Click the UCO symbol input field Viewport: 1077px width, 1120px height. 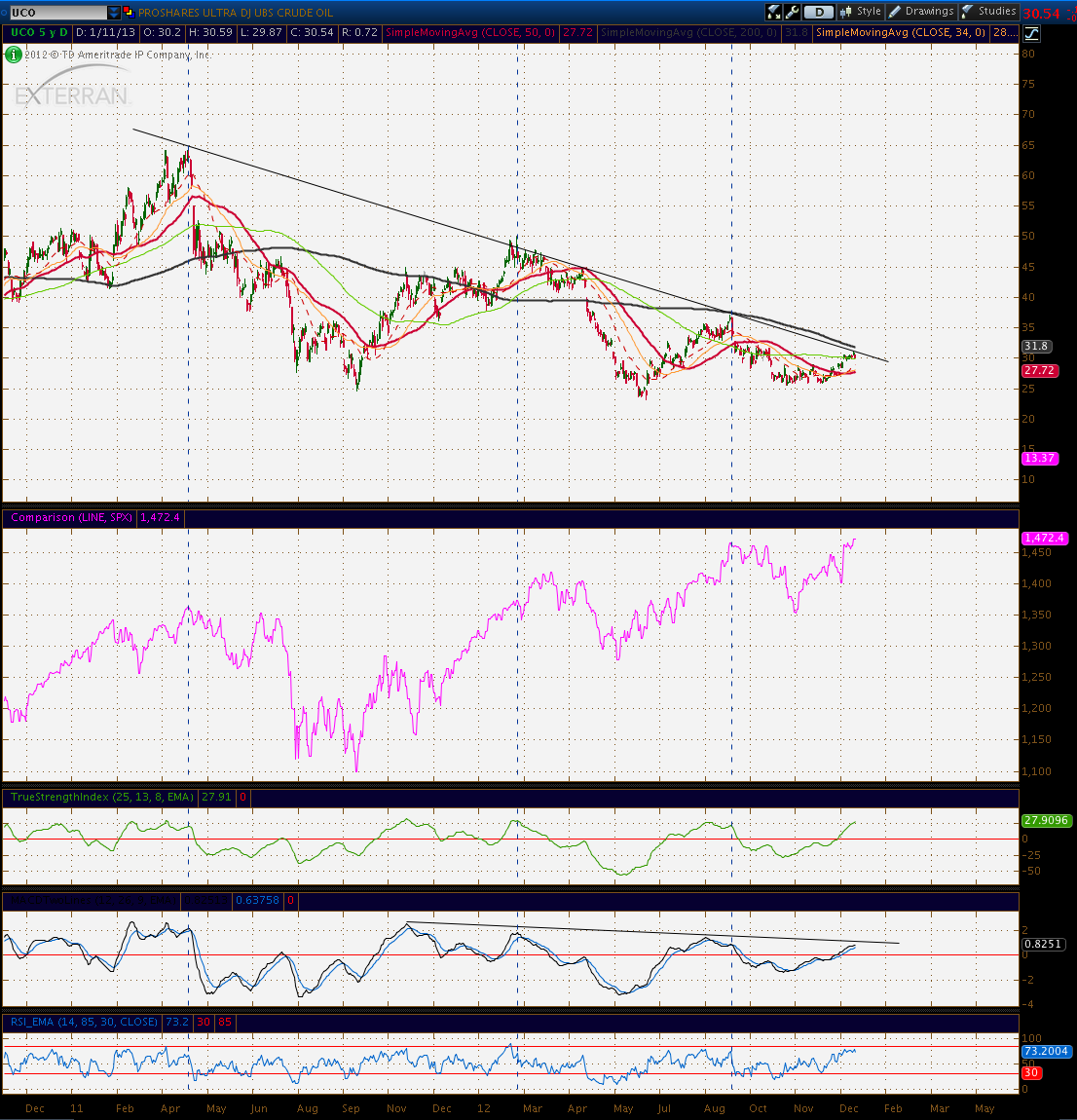tap(57, 12)
